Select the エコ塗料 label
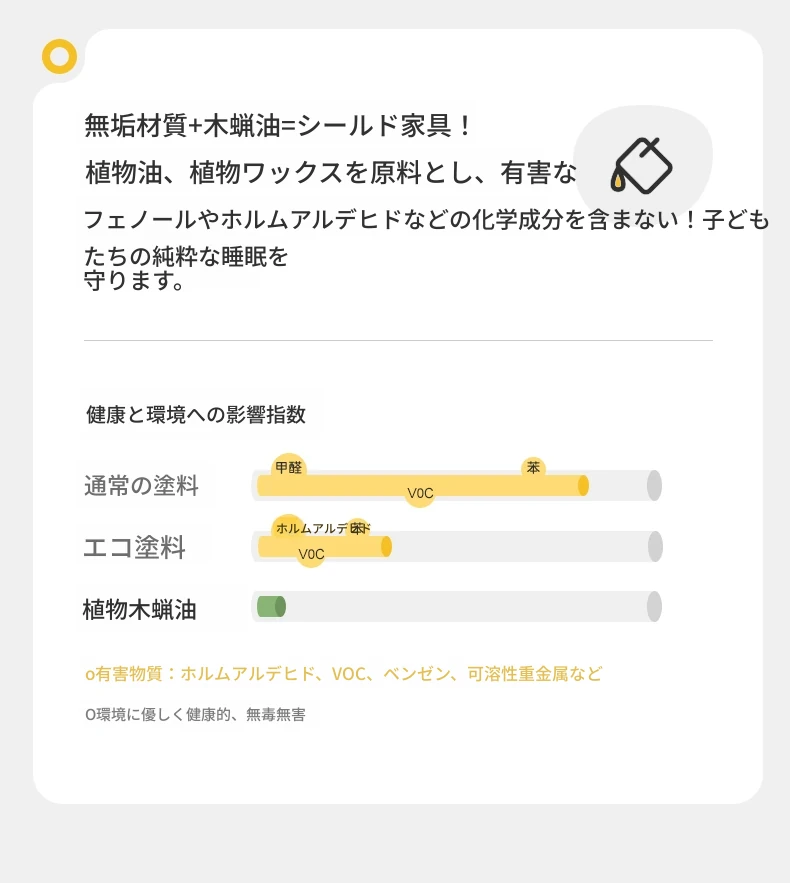Image resolution: width=790 pixels, height=883 pixels. point(135,547)
